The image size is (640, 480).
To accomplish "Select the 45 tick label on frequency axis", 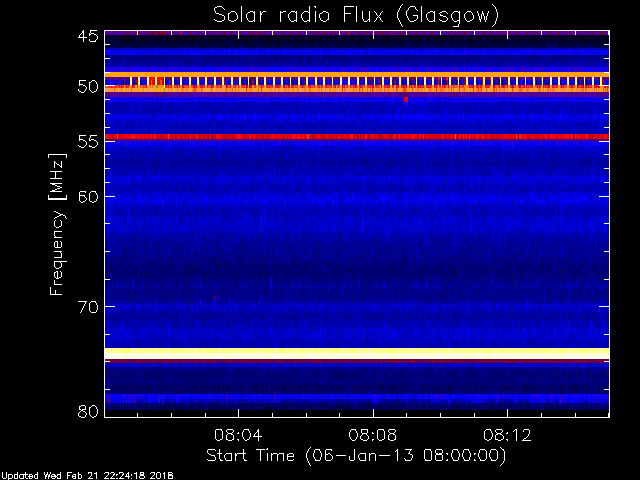I will (87, 37).
